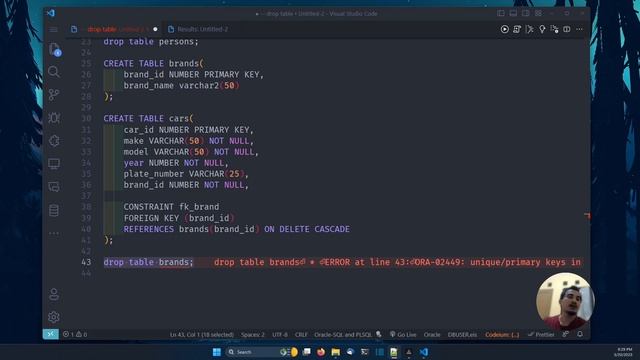The image size is (640, 360).
Task: Click the Run query play button
Action: click(x=504, y=29)
